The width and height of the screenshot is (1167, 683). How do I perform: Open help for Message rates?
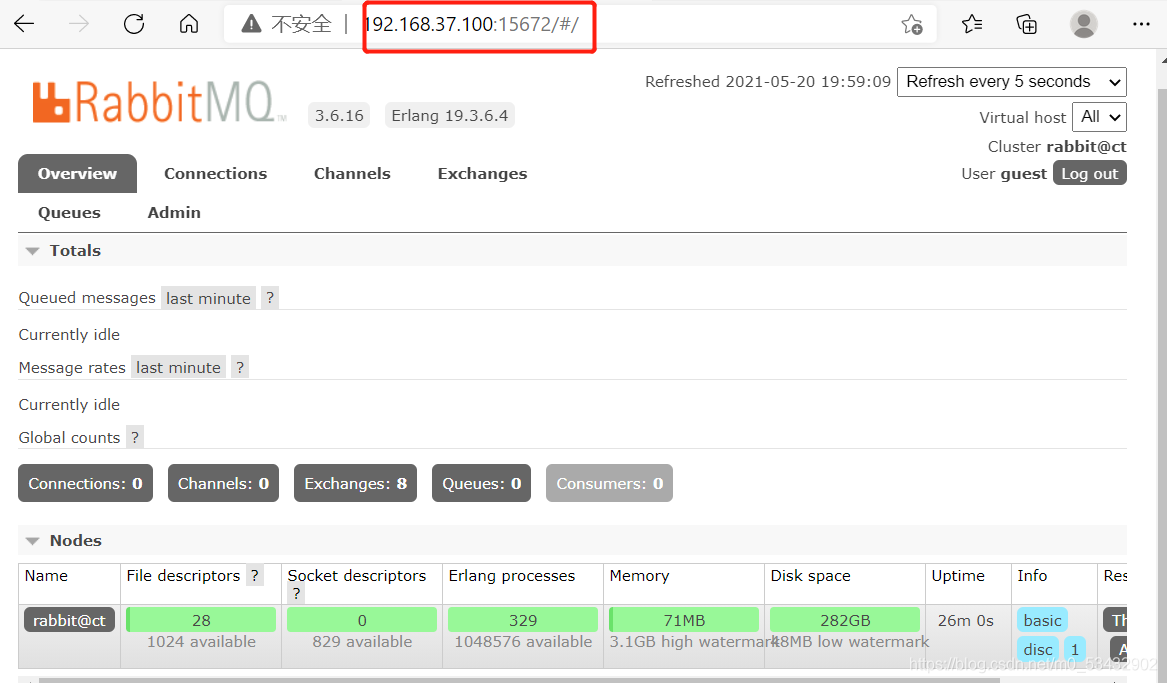click(x=240, y=368)
